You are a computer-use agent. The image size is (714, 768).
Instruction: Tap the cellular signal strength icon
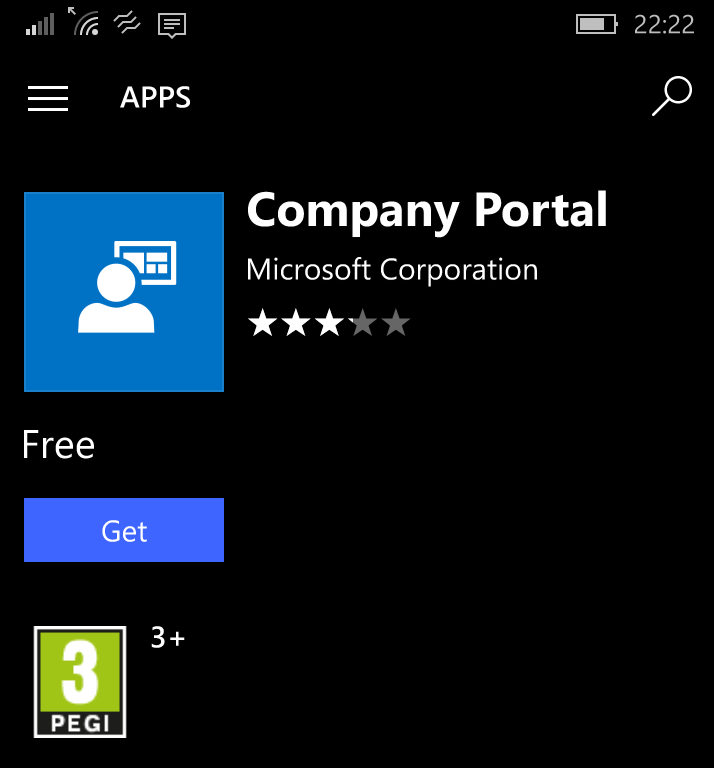[x=40, y=24]
